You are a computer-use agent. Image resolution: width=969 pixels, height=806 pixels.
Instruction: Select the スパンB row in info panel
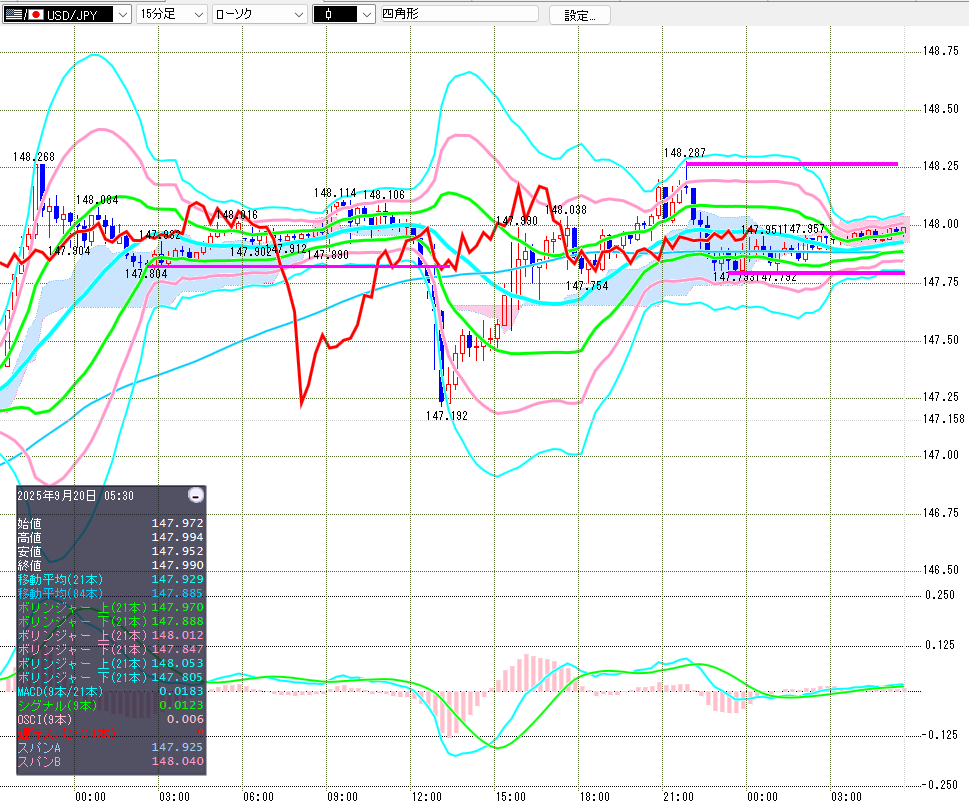(x=110, y=762)
